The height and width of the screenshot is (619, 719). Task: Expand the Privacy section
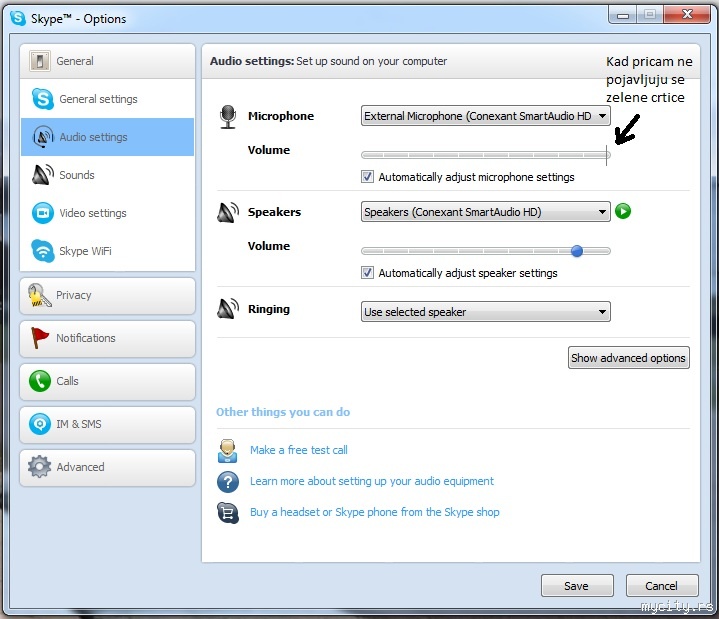click(108, 296)
